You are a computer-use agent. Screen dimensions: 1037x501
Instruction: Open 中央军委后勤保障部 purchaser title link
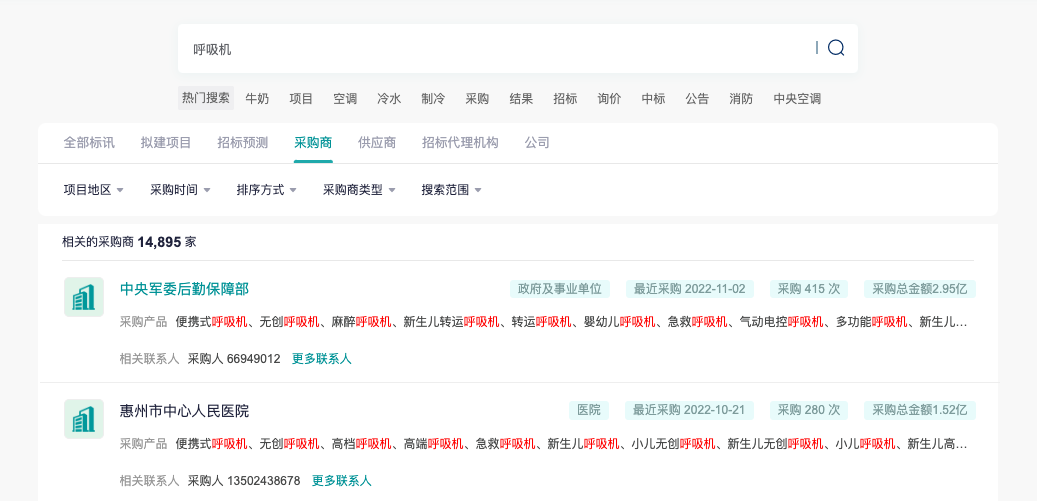[185, 289]
